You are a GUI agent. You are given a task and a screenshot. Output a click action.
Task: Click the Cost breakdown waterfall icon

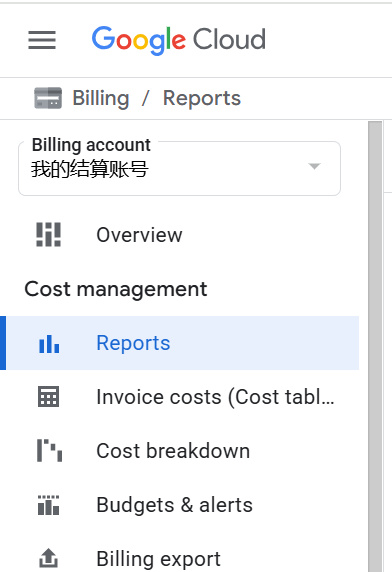(x=49, y=451)
